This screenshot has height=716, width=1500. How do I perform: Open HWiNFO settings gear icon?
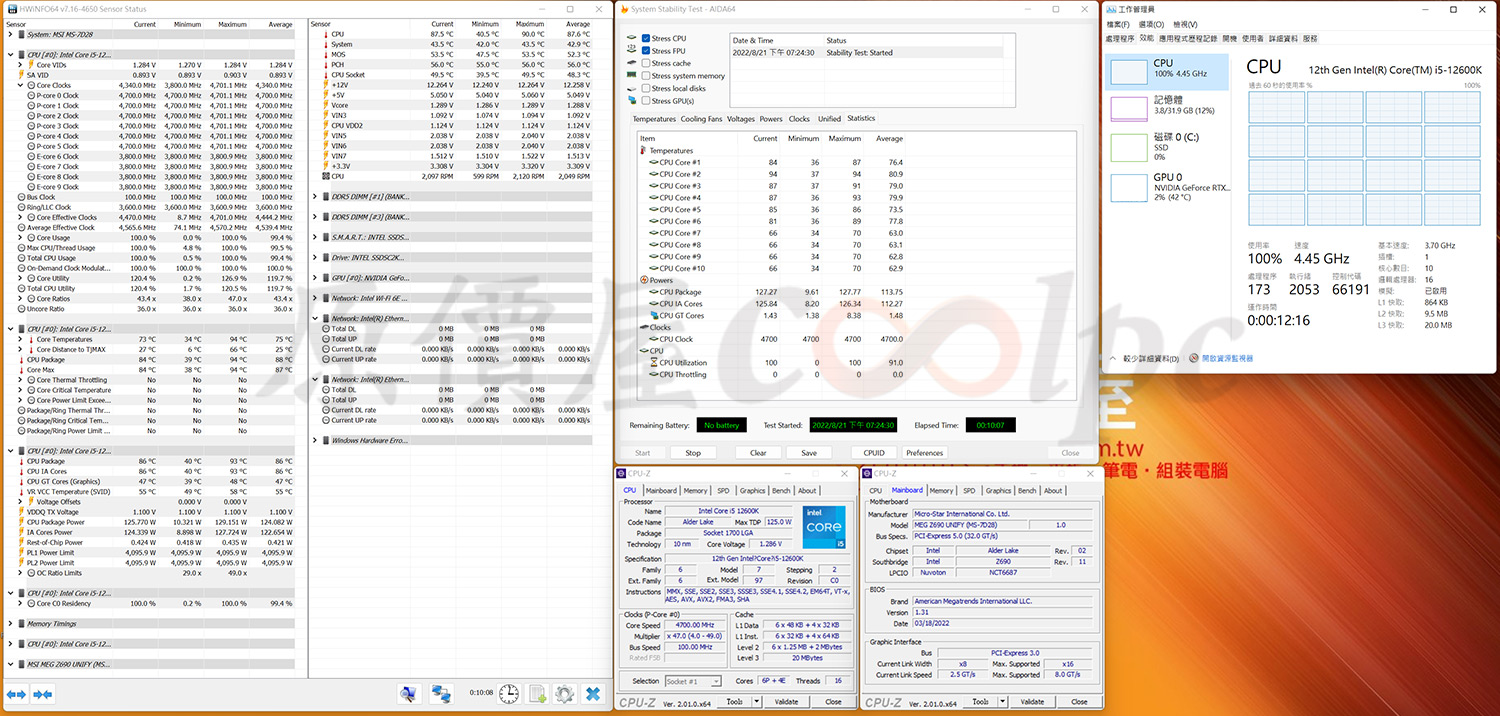coord(565,693)
